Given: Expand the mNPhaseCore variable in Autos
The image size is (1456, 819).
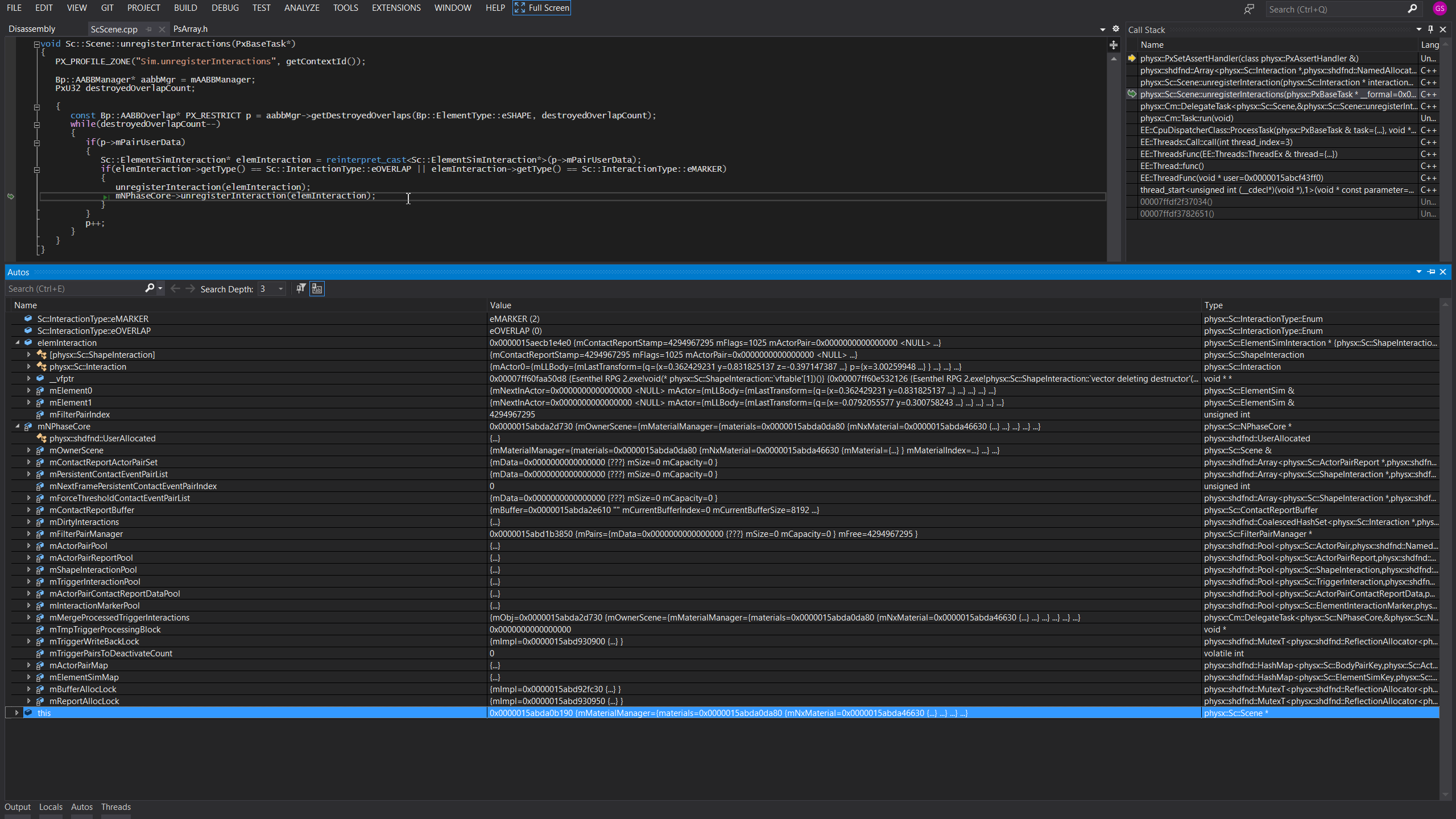Looking at the screenshot, I should (x=16, y=426).
